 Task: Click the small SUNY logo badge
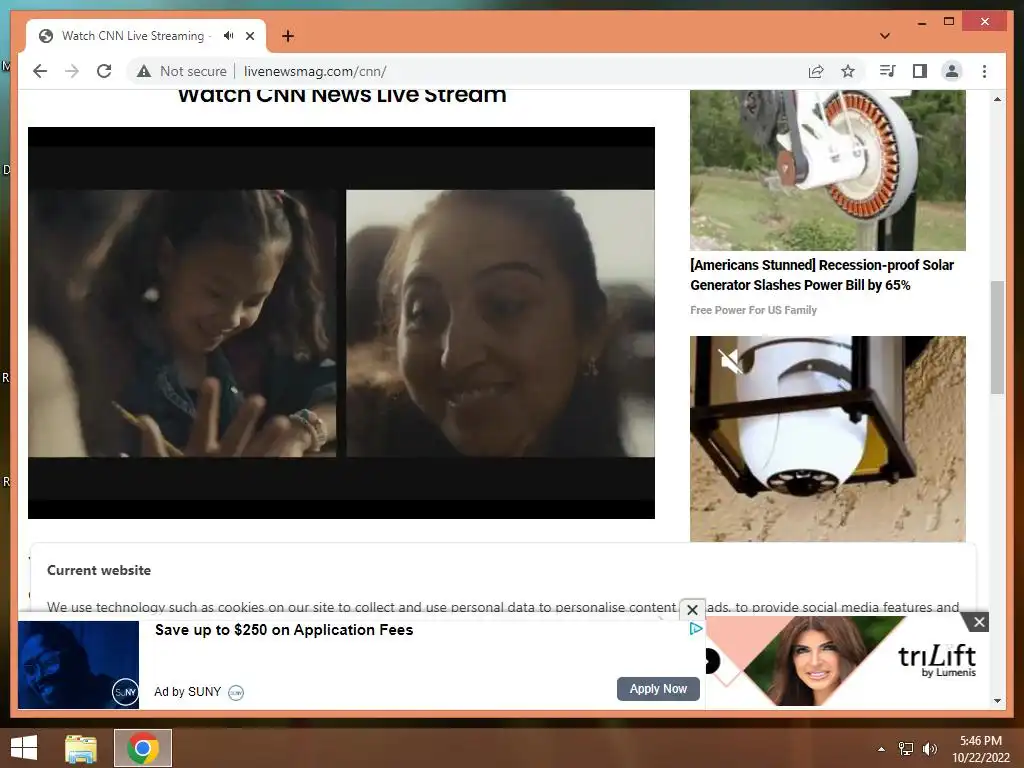(x=236, y=692)
